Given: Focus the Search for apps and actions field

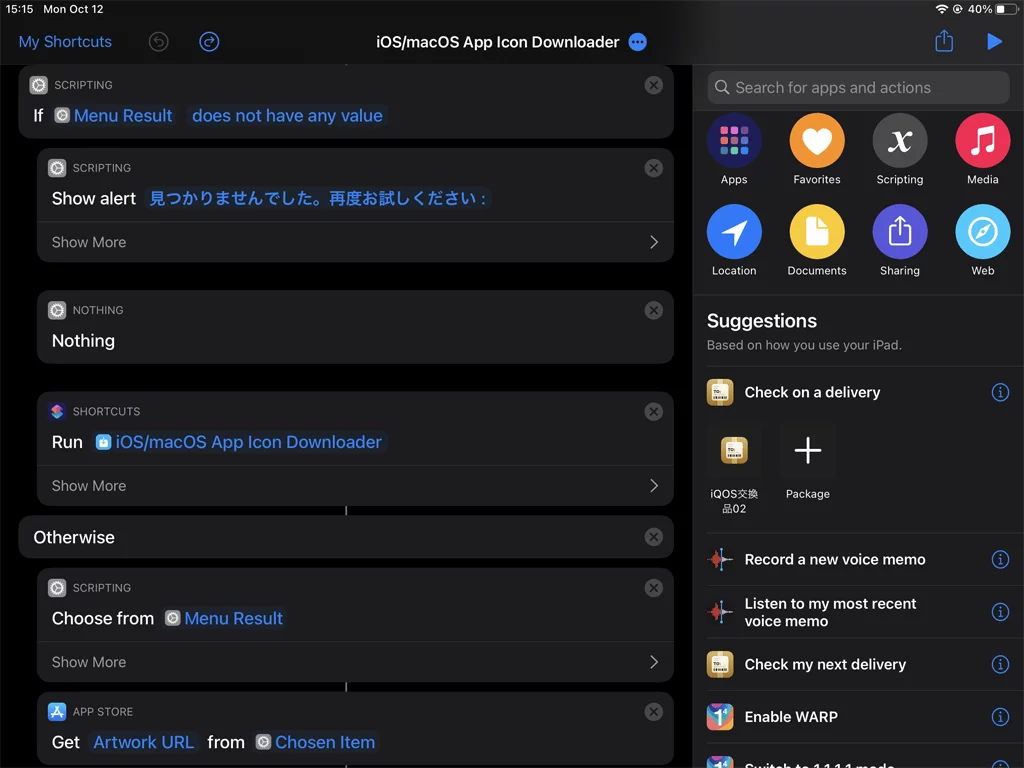Looking at the screenshot, I should pyautogui.click(x=858, y=88).
